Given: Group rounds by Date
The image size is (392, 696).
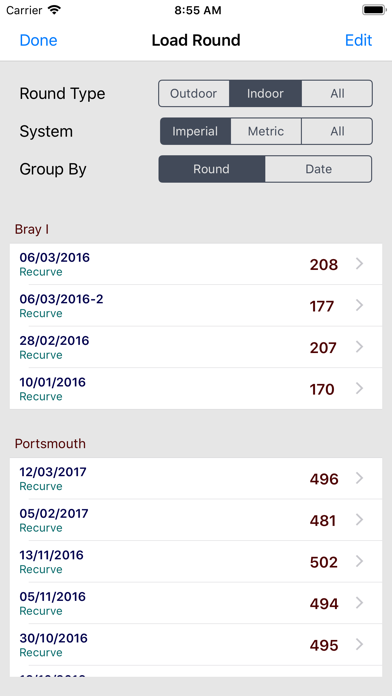Looking at the screenshot, I should pyautogui.click(x=318, y=169).
